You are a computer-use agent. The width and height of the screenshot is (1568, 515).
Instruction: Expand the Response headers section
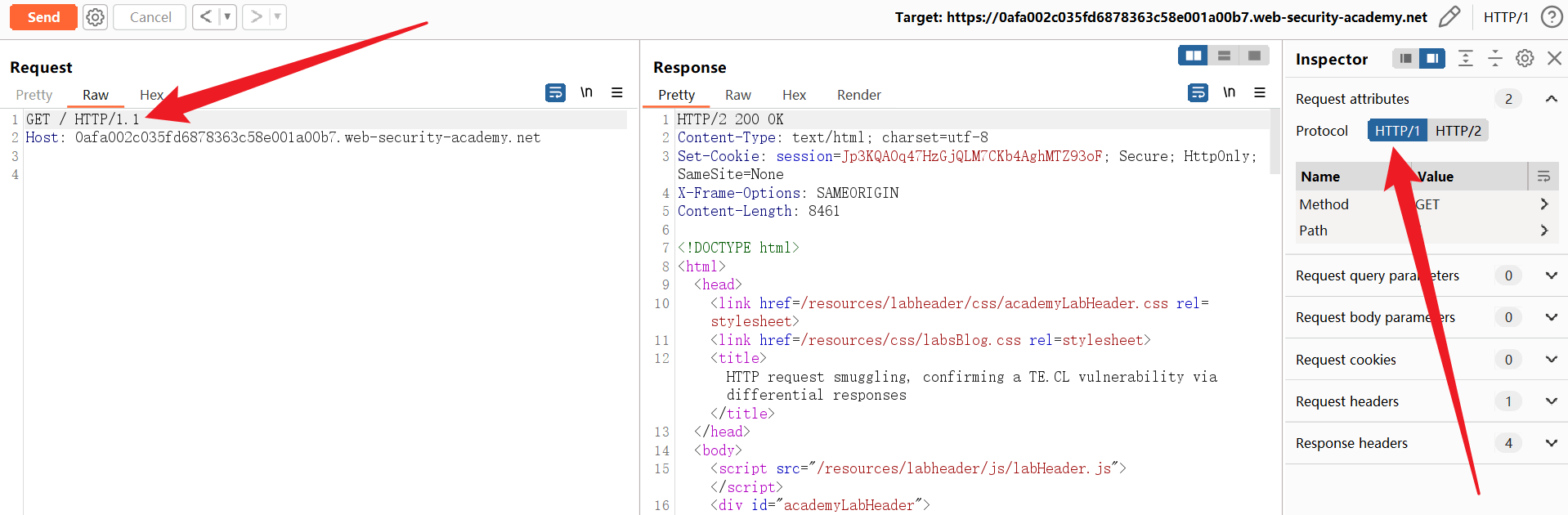tap(1551, 443)
